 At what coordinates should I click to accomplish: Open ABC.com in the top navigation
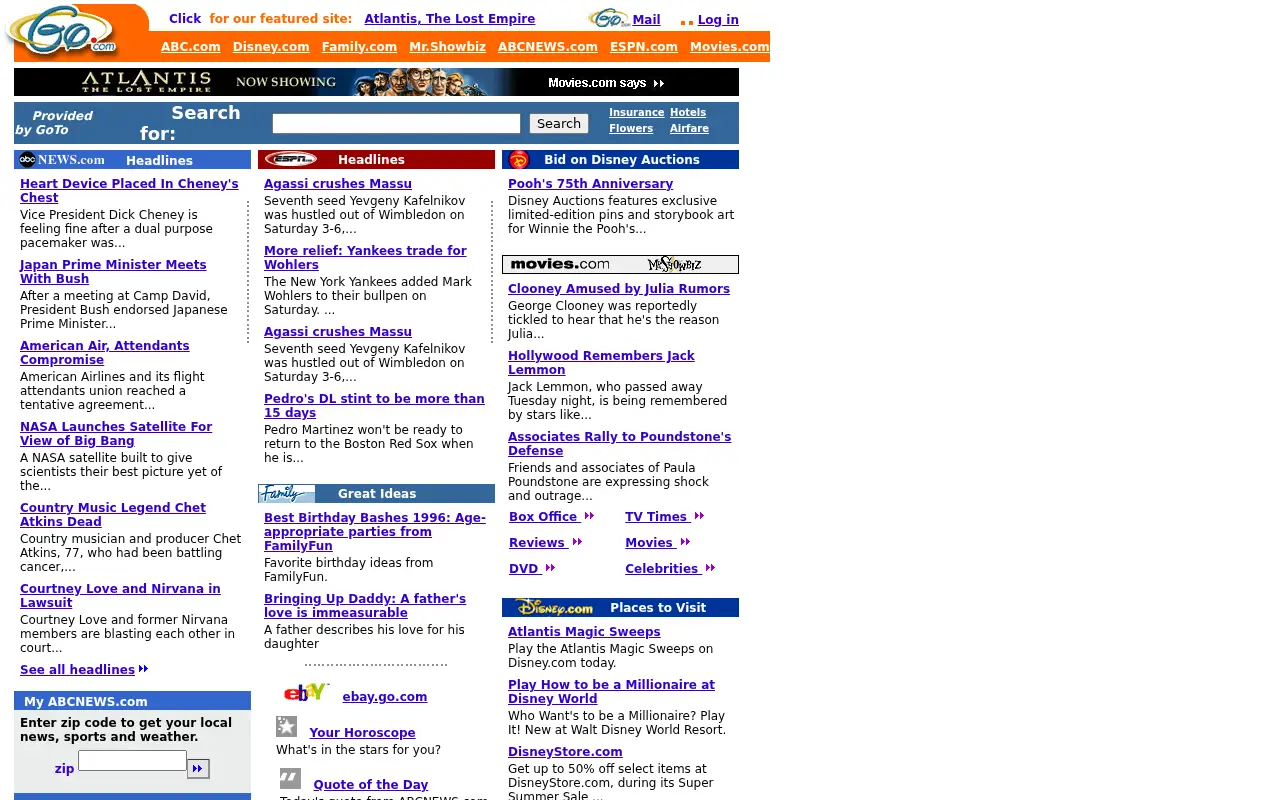[191, 47]
